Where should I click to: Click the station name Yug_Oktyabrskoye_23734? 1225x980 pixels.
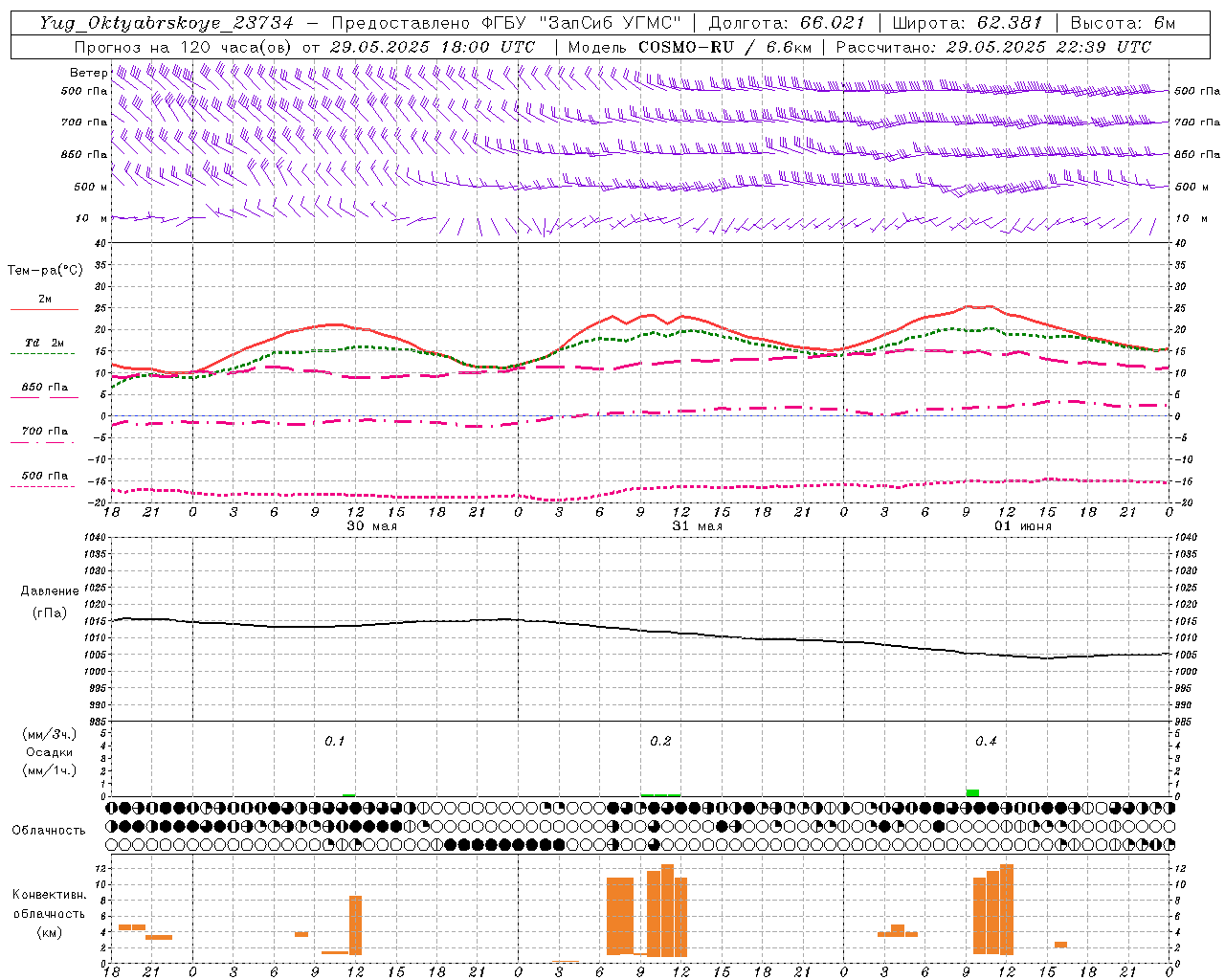click(167, 23)
